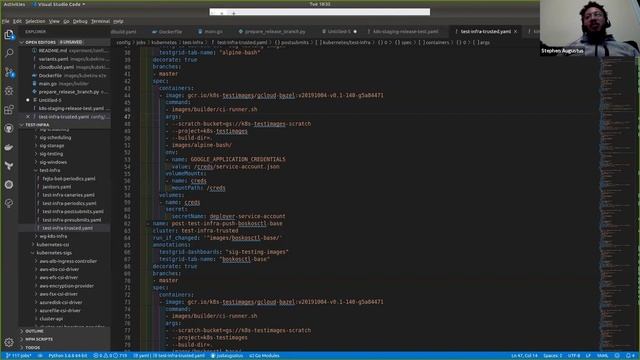Open janitors.yaml in file tree

(x=57, y=187)
